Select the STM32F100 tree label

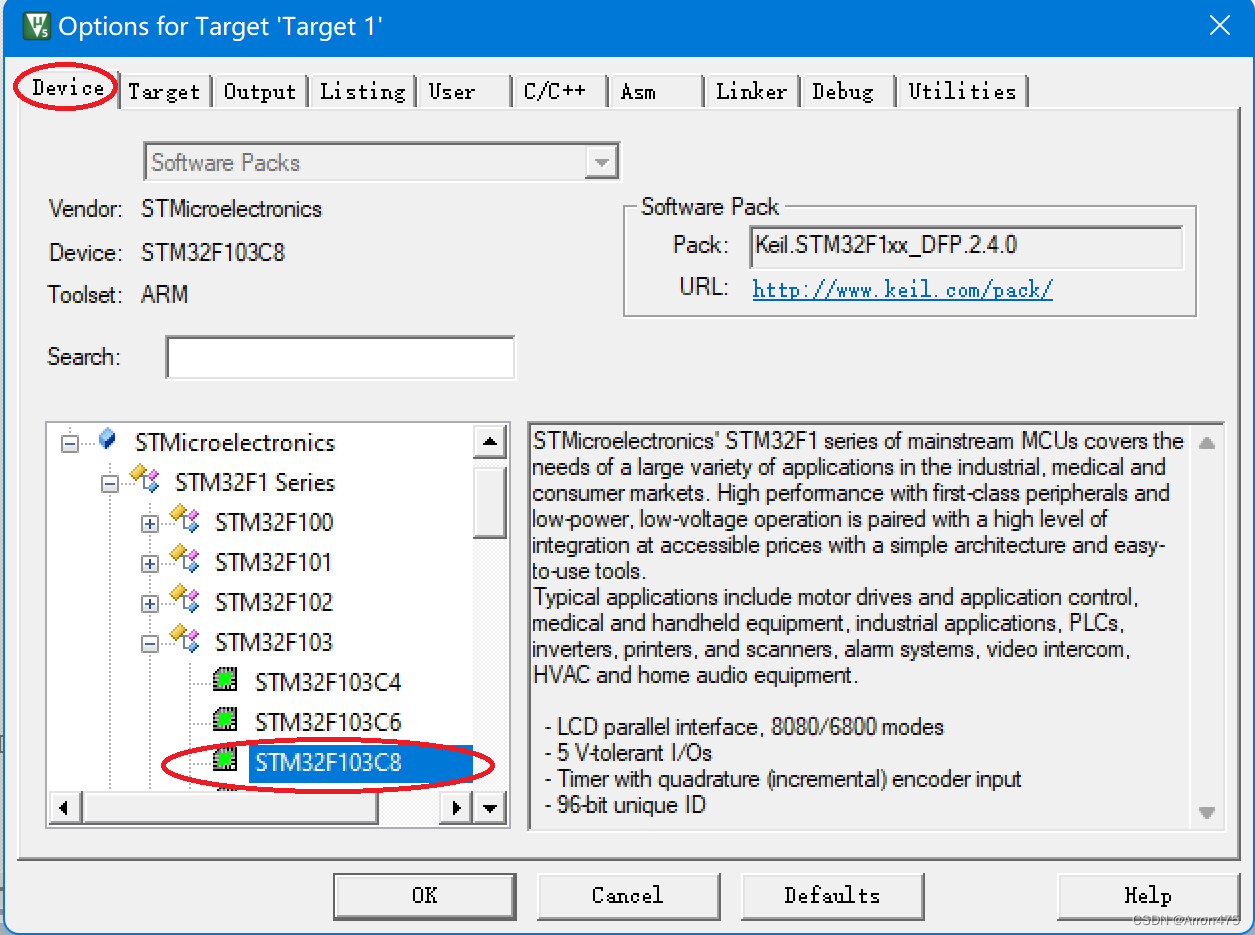tap(274, 523)
